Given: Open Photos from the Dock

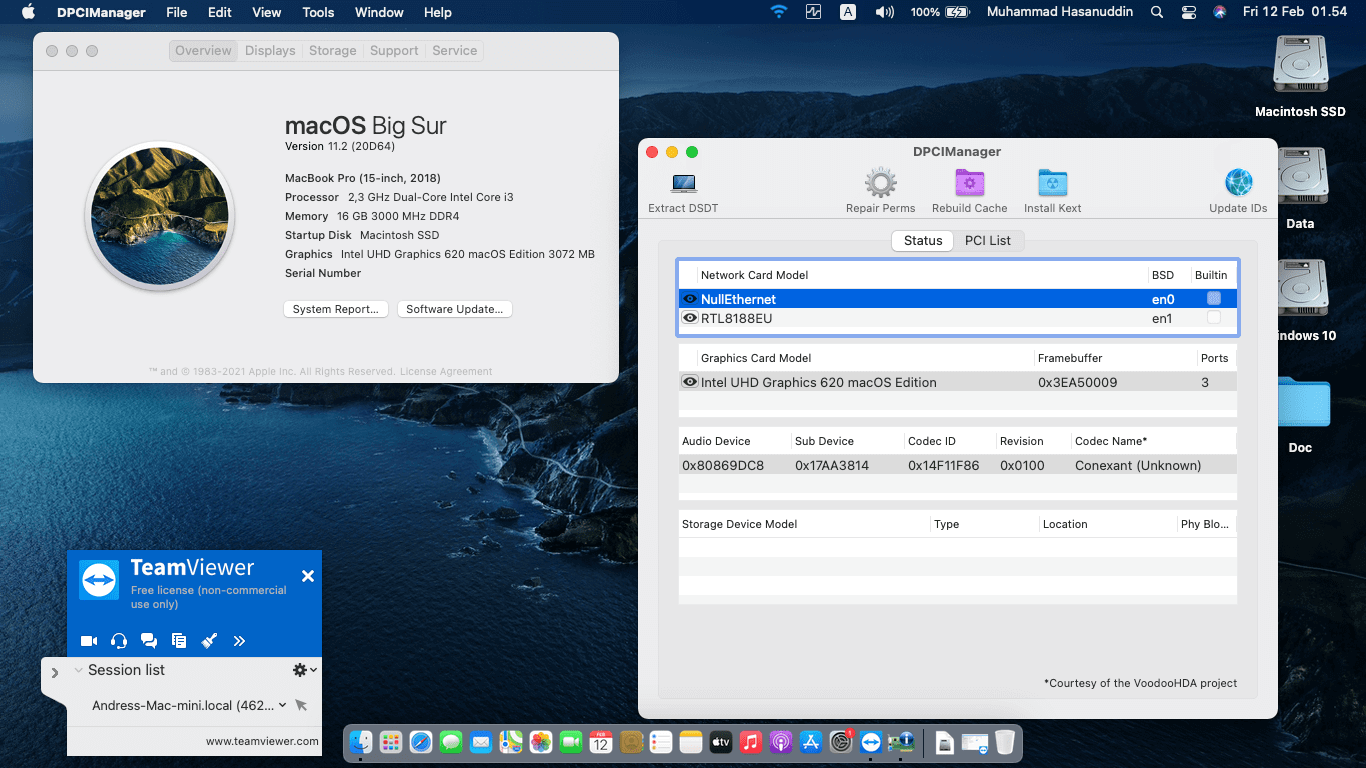Looking at the screenshot, I should click(x=541, y=742).
